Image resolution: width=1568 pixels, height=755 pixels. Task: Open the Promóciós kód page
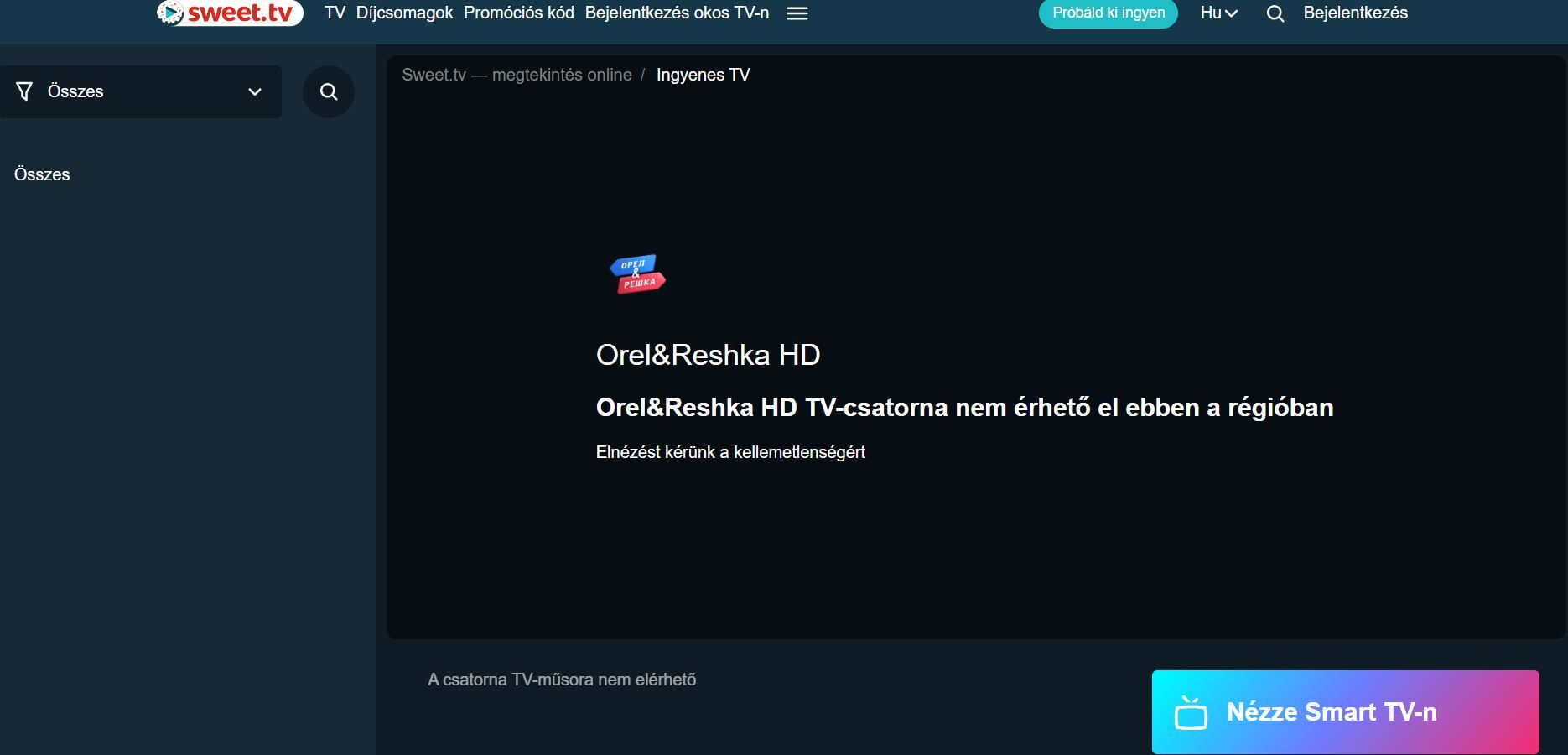click(519, 13)
